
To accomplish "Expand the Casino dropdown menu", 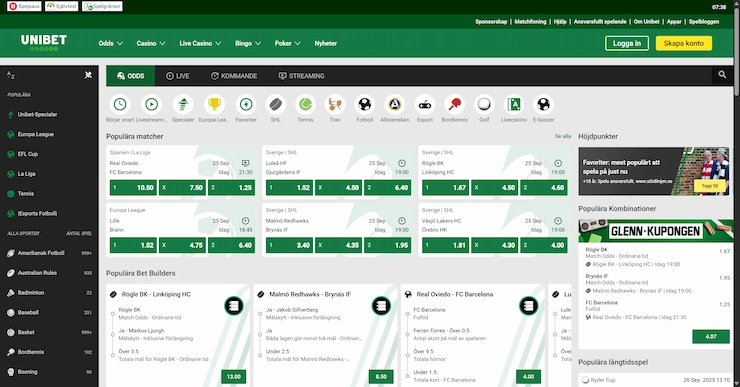I will tap(151, 43).
